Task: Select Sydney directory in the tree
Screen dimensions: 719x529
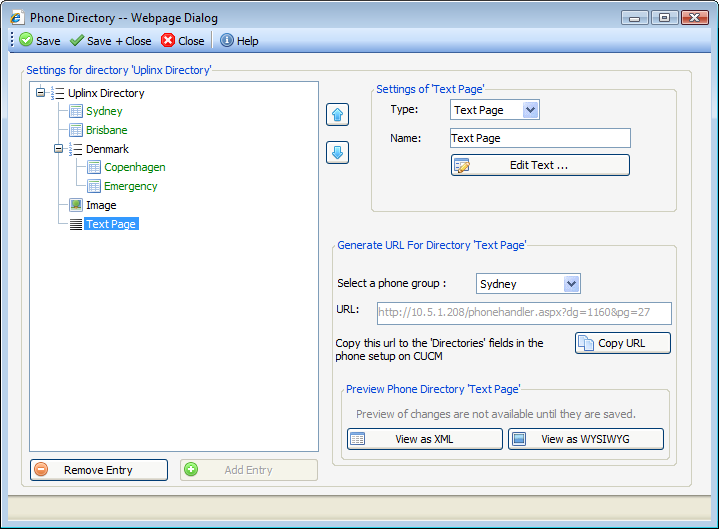Action: [104, 111]
